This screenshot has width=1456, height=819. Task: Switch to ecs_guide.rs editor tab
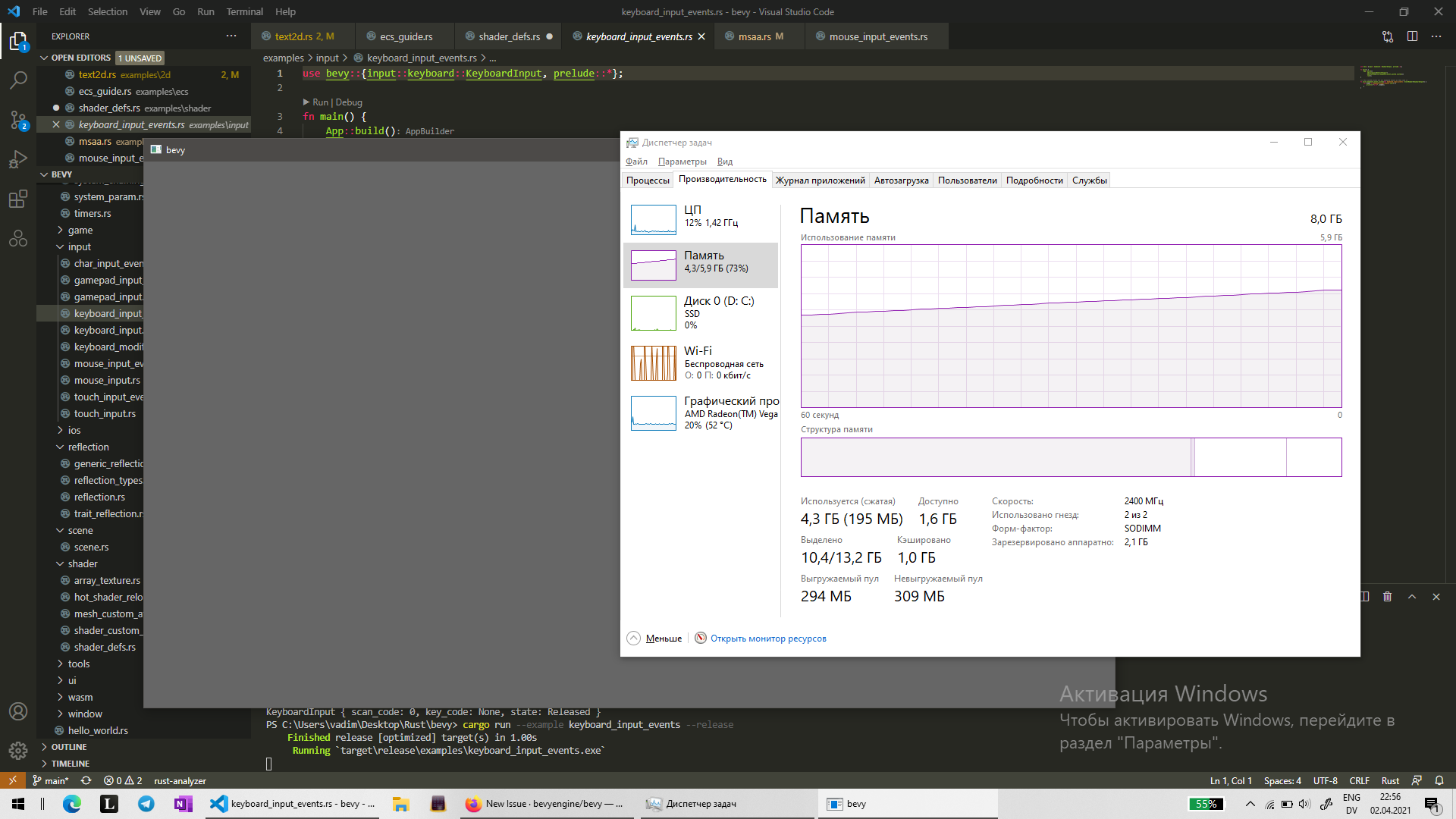[406, 36]
